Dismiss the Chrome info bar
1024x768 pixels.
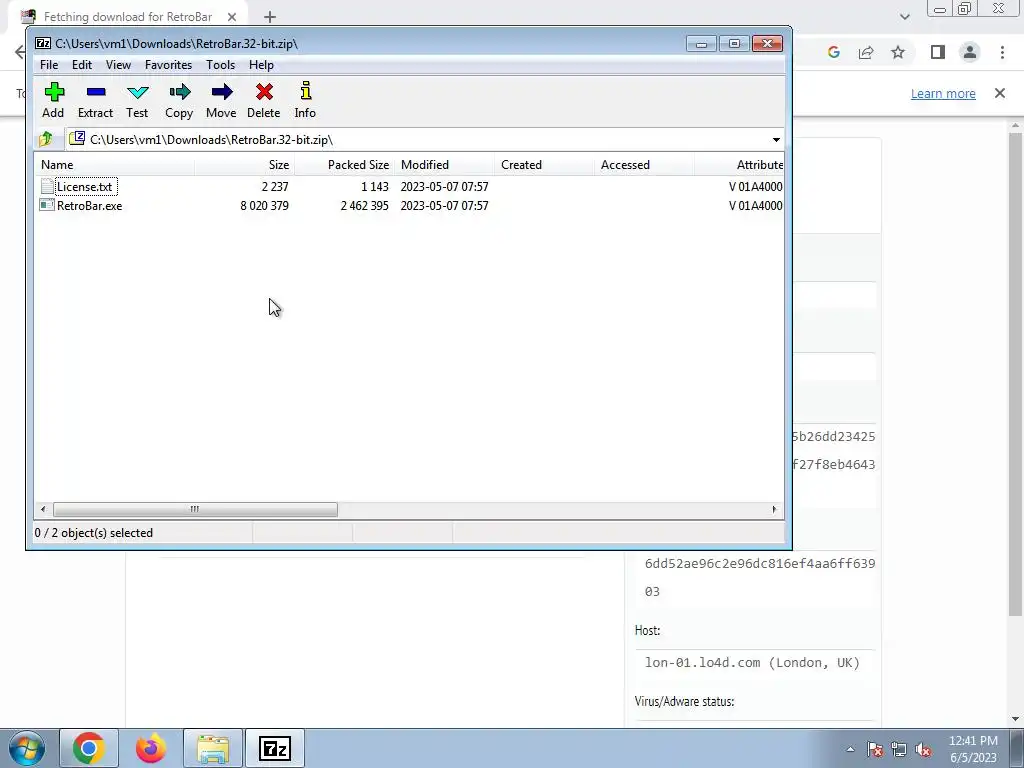tap(1000, 93)
